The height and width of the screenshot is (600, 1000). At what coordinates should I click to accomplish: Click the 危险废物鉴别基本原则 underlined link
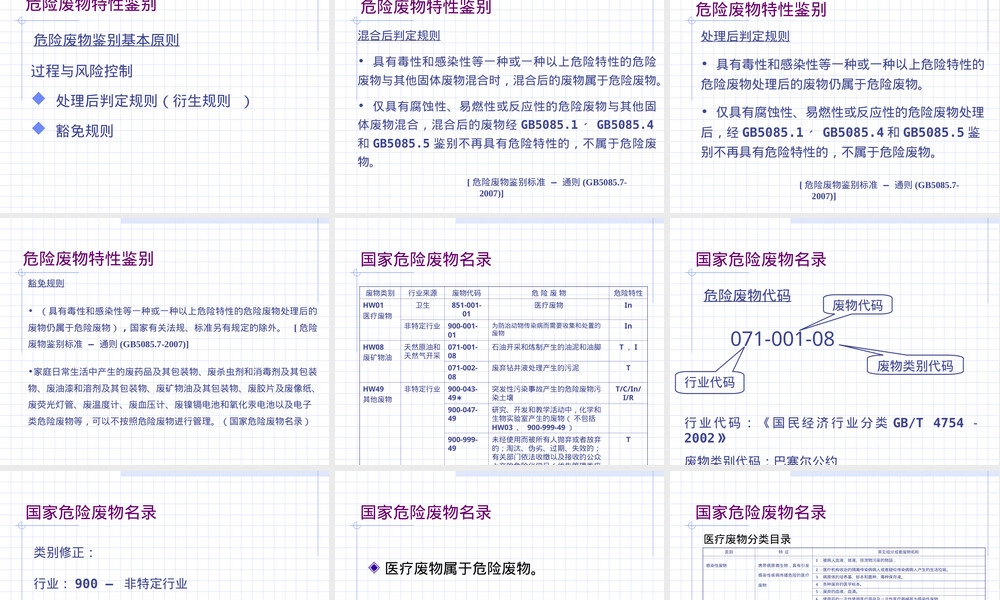(x=106, y=40)
